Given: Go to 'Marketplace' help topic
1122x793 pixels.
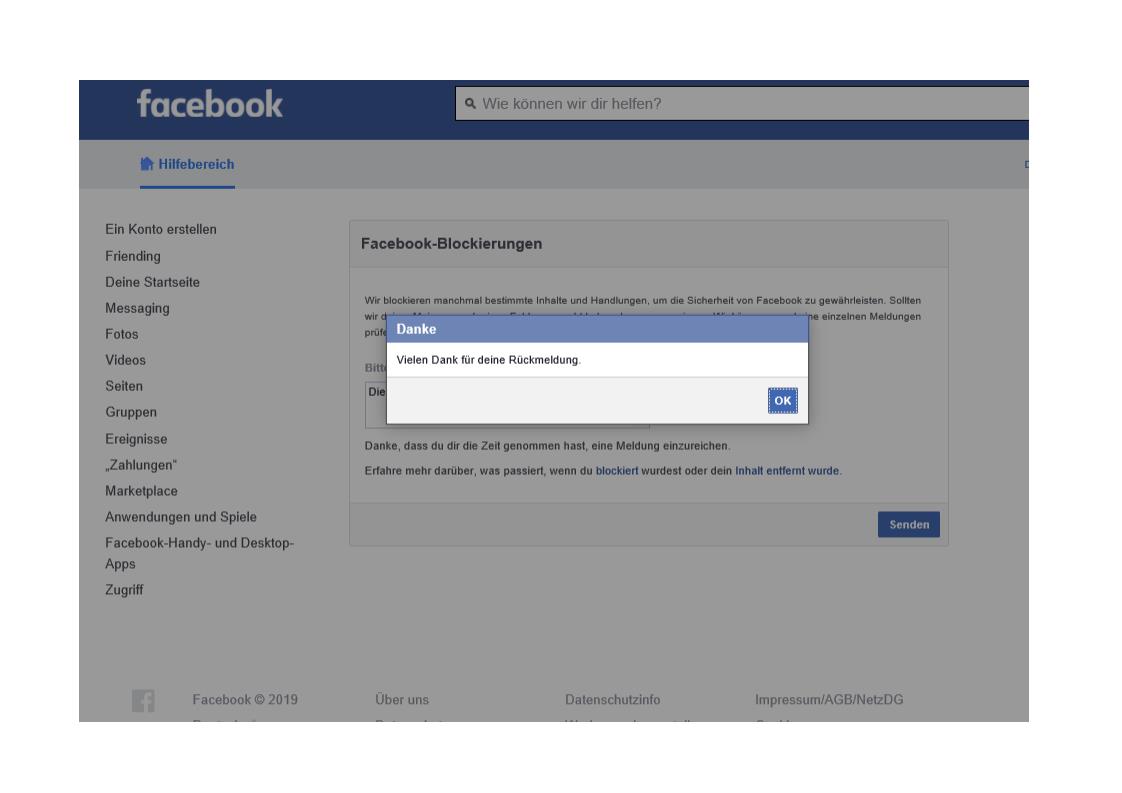Looking at the screenshot, I should (x=142, y=491).
